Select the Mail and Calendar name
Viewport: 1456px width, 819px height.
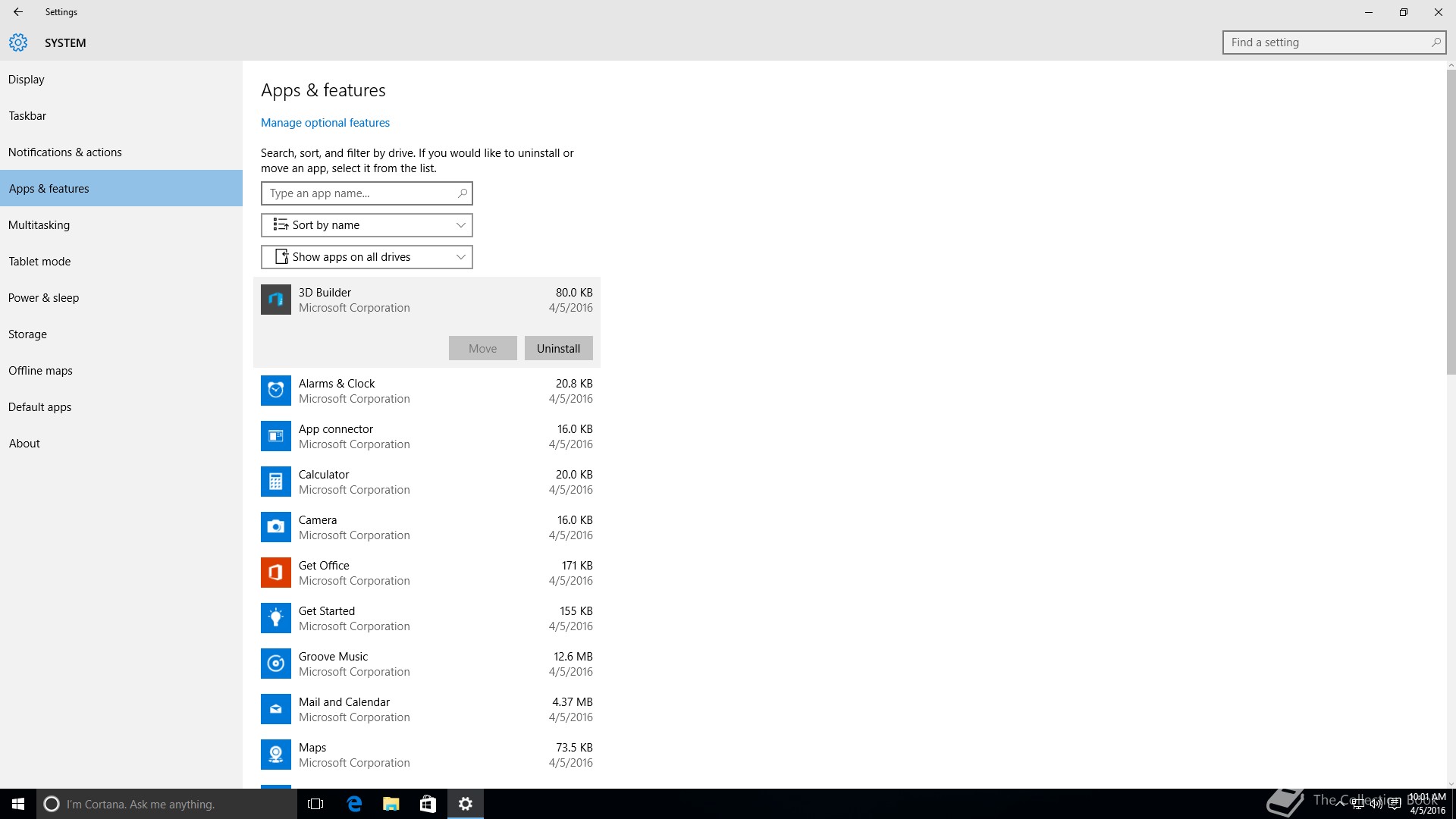click(344, 702)
